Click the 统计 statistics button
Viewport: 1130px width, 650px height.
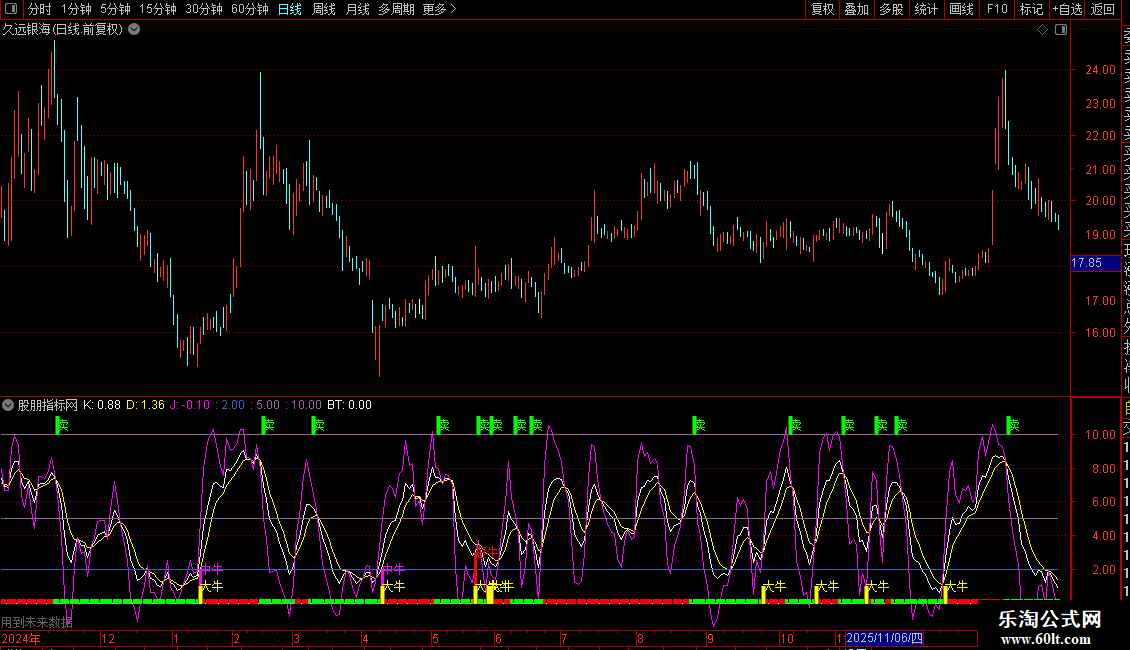[926, 9]
